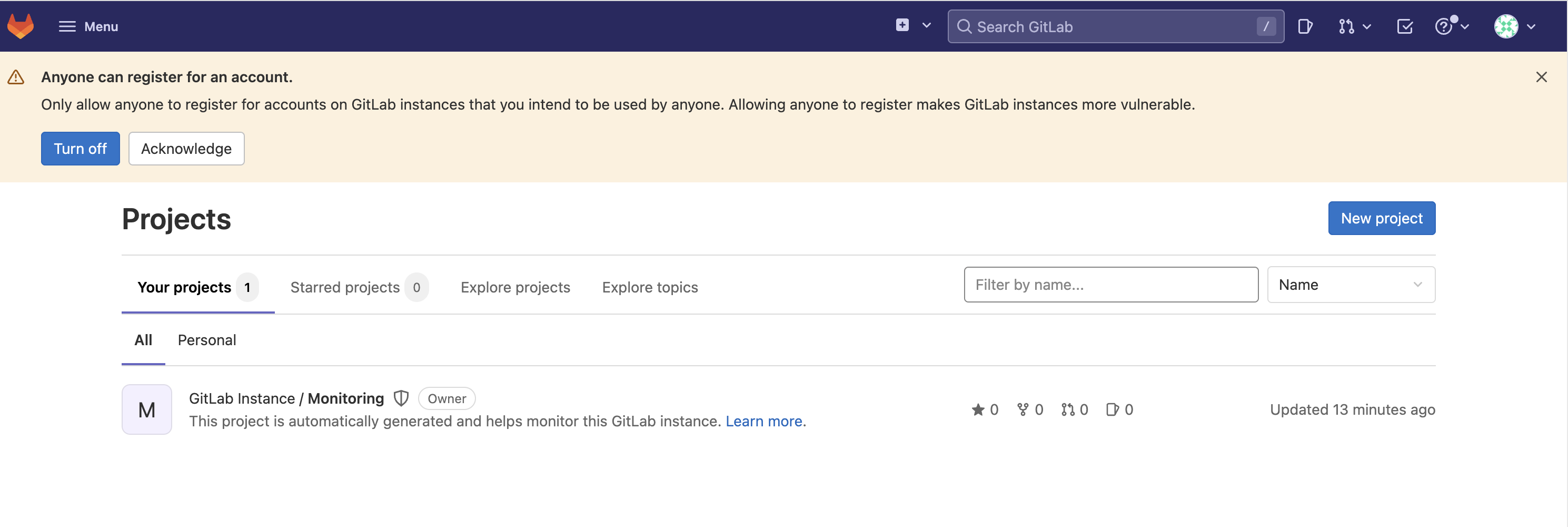Click the Turn off button
This screenshot has height=527, width=1568.
coord(81,149)
